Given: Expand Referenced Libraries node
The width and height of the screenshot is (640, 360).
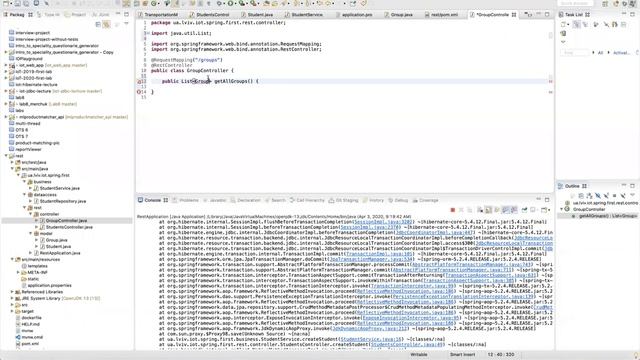Looking at the screenshot, I should [x=12, y=292].
